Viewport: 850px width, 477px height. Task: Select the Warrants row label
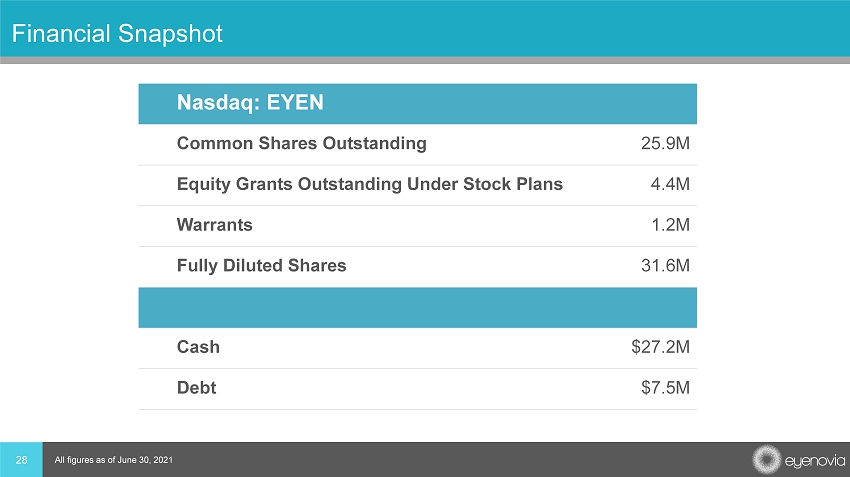[214, 225]
